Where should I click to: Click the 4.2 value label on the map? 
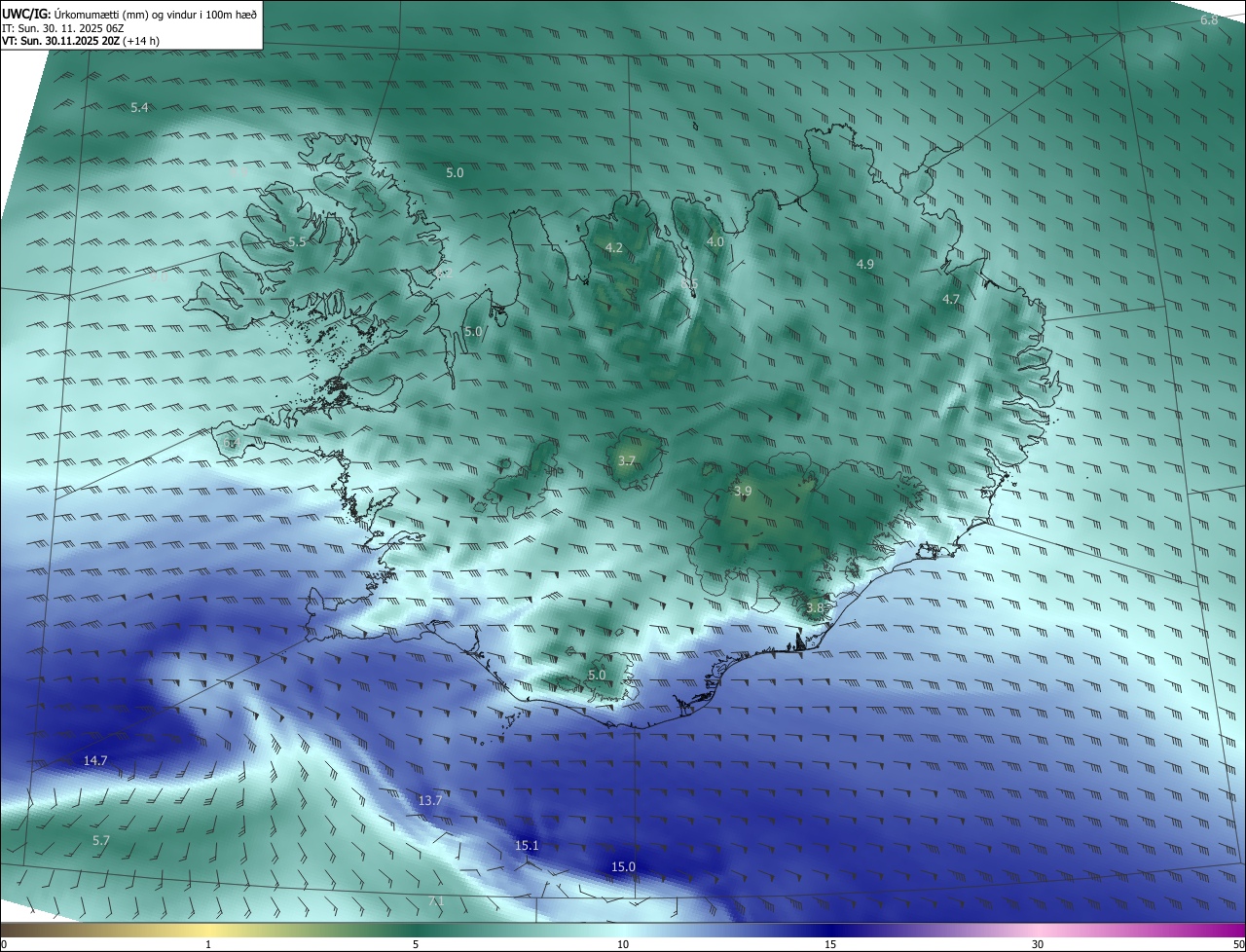(613, 248)
